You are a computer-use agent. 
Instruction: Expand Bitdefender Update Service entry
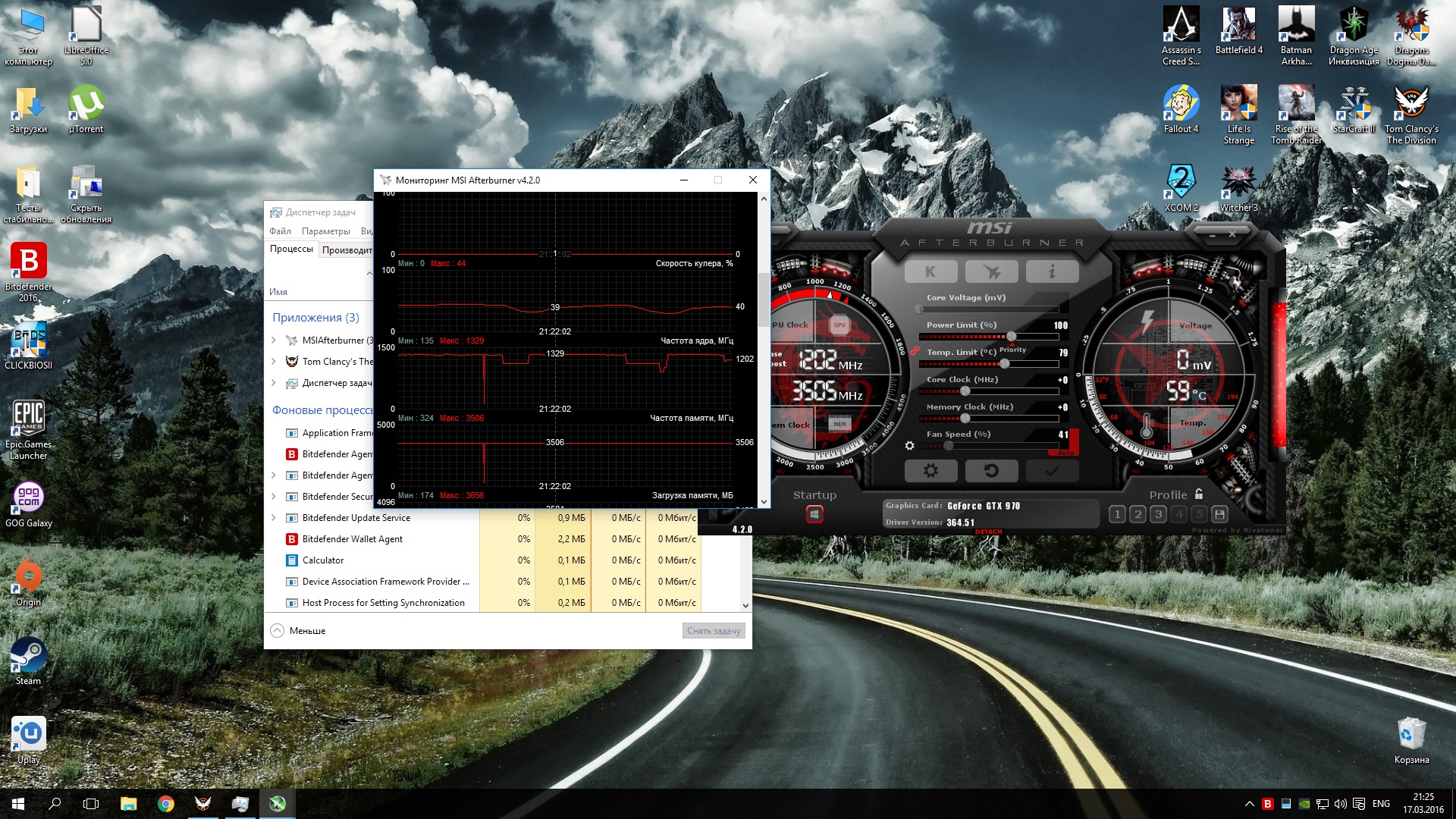[274, 518]
